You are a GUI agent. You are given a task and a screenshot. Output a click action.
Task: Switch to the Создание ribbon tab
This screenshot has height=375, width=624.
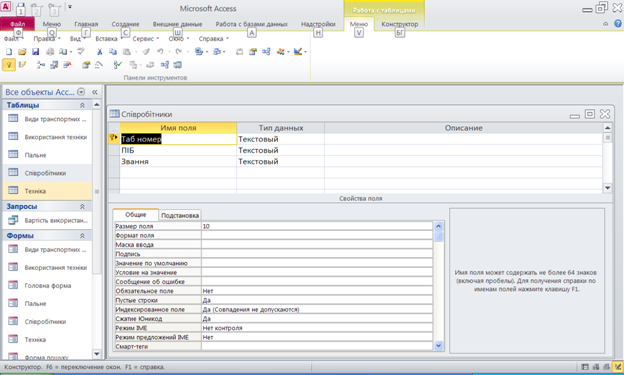(x=125, y=24)
